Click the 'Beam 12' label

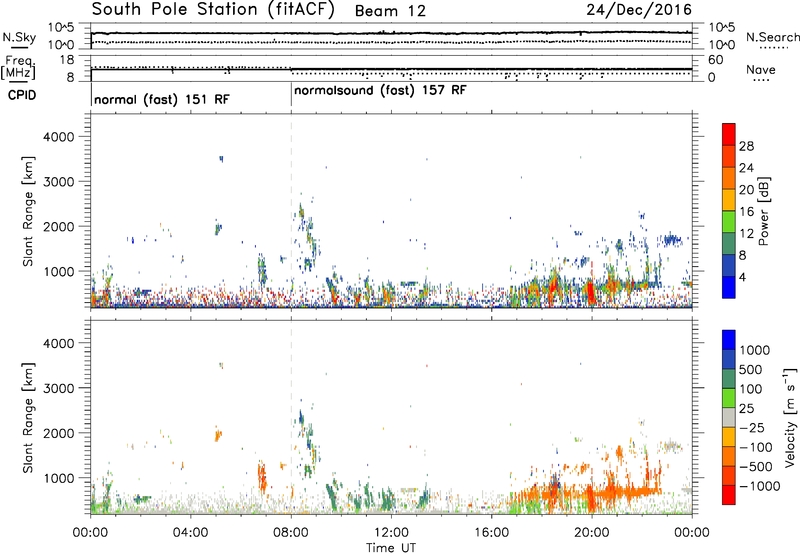(x=390, y=11)
